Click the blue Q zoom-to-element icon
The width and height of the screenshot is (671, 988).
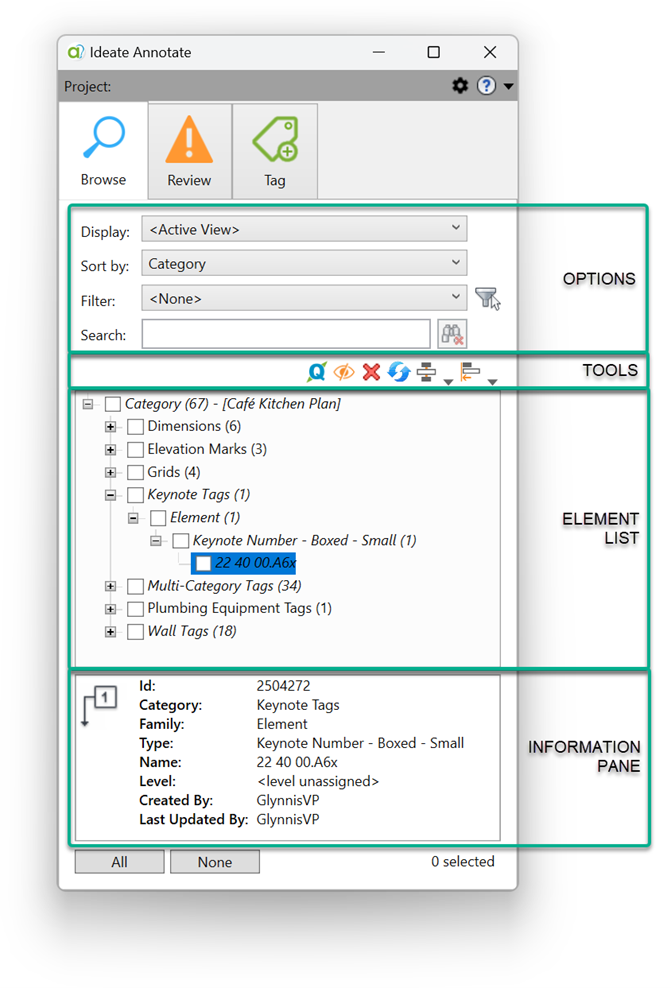317,372
